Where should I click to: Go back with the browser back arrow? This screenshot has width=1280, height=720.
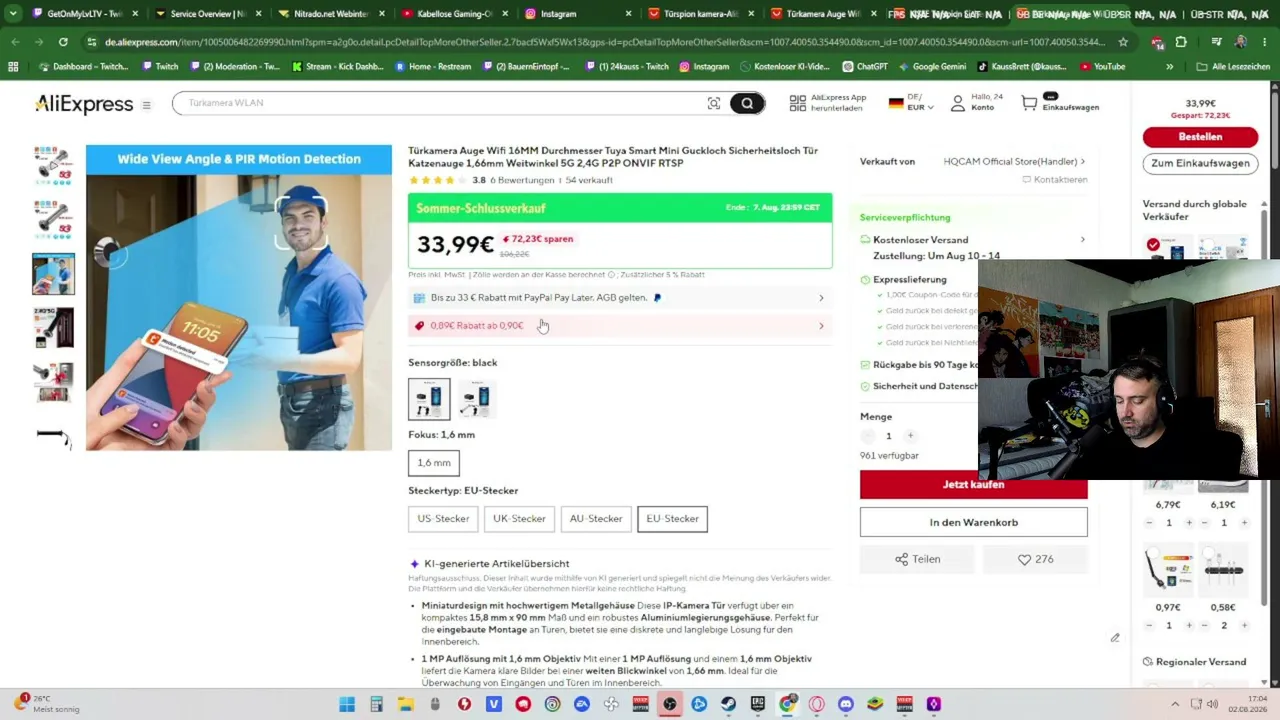coord(15,42)
